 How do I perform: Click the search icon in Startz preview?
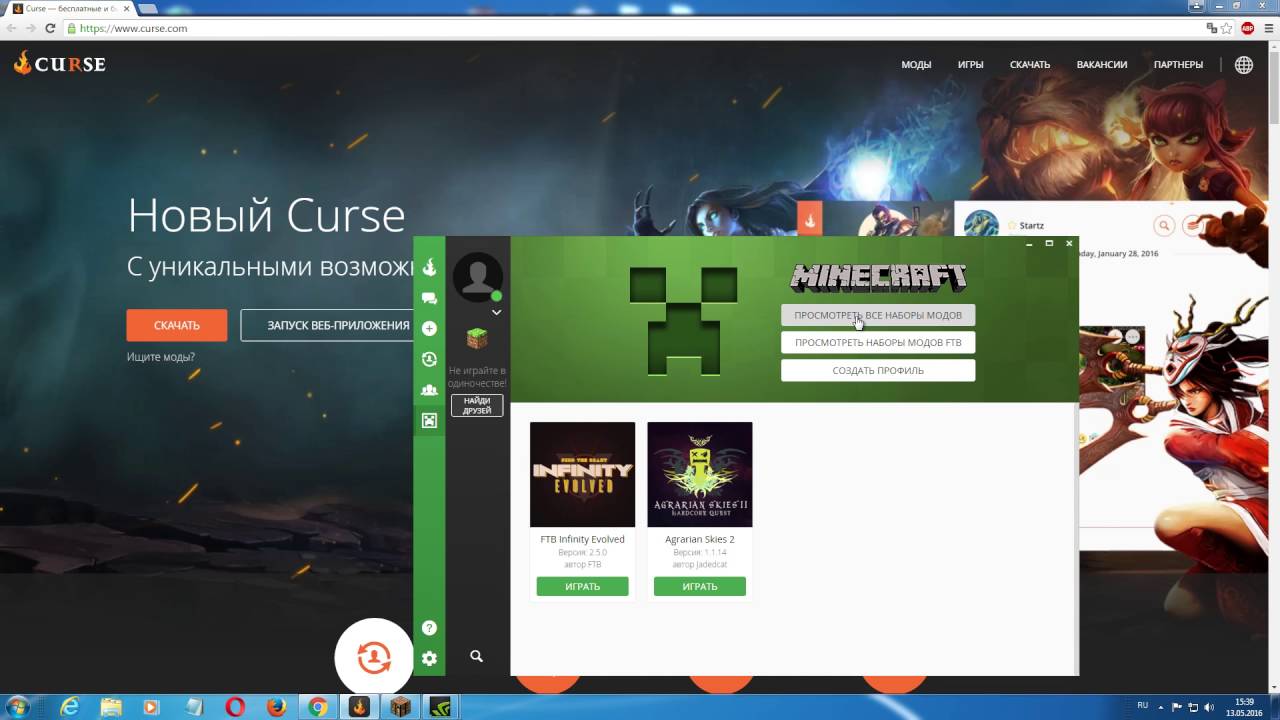pos(1163,226)
